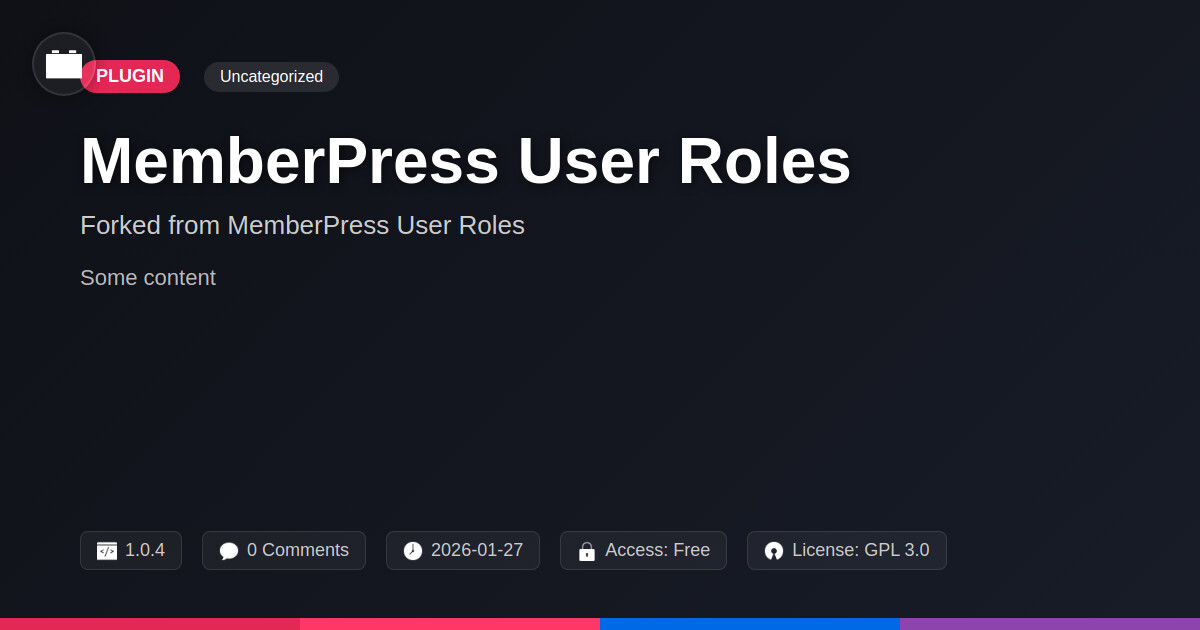Click the code version icon
Screen dimensions: 1200x630
pyautogui.click(x=107, y=551)
